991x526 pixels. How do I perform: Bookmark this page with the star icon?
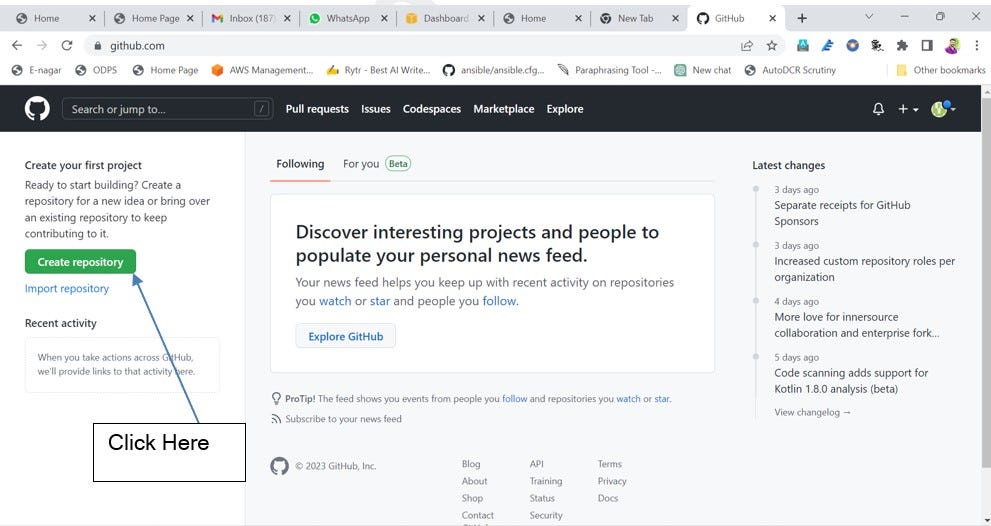tap(772, 45)
